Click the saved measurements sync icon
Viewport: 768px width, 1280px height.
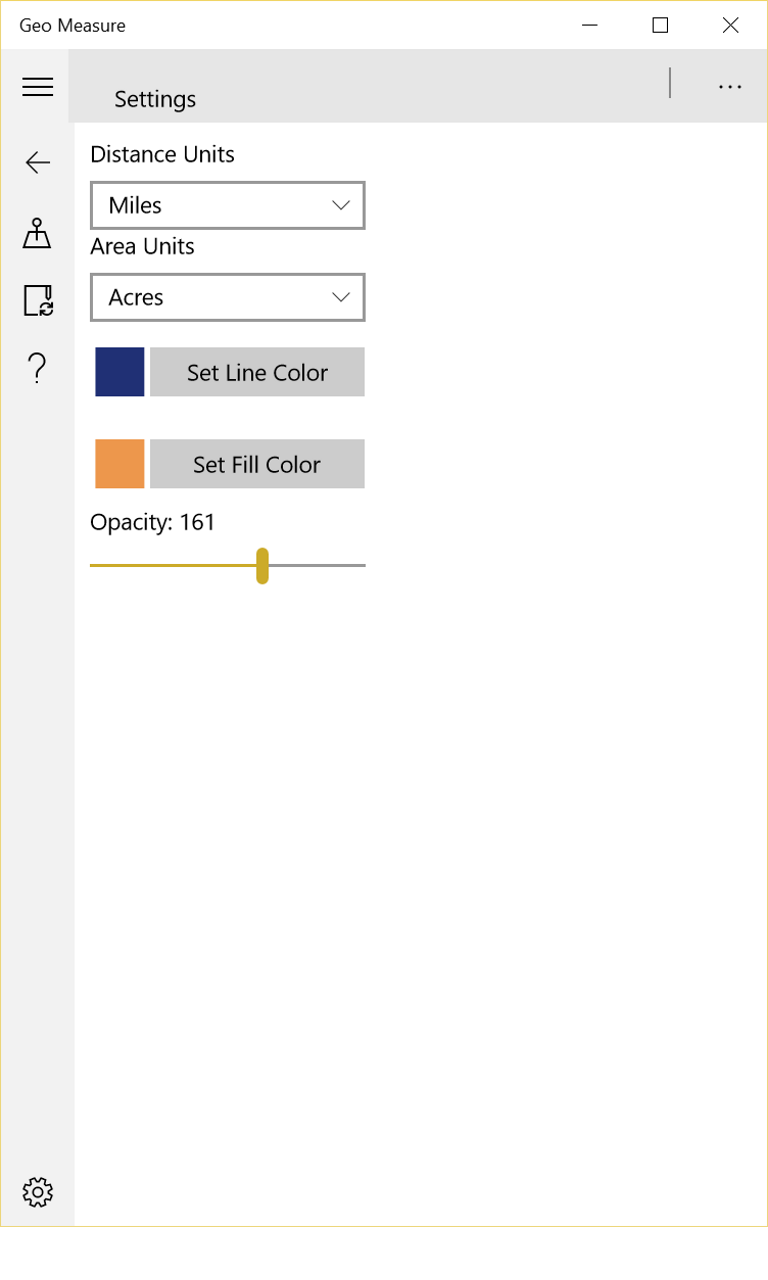coord(37,300)
